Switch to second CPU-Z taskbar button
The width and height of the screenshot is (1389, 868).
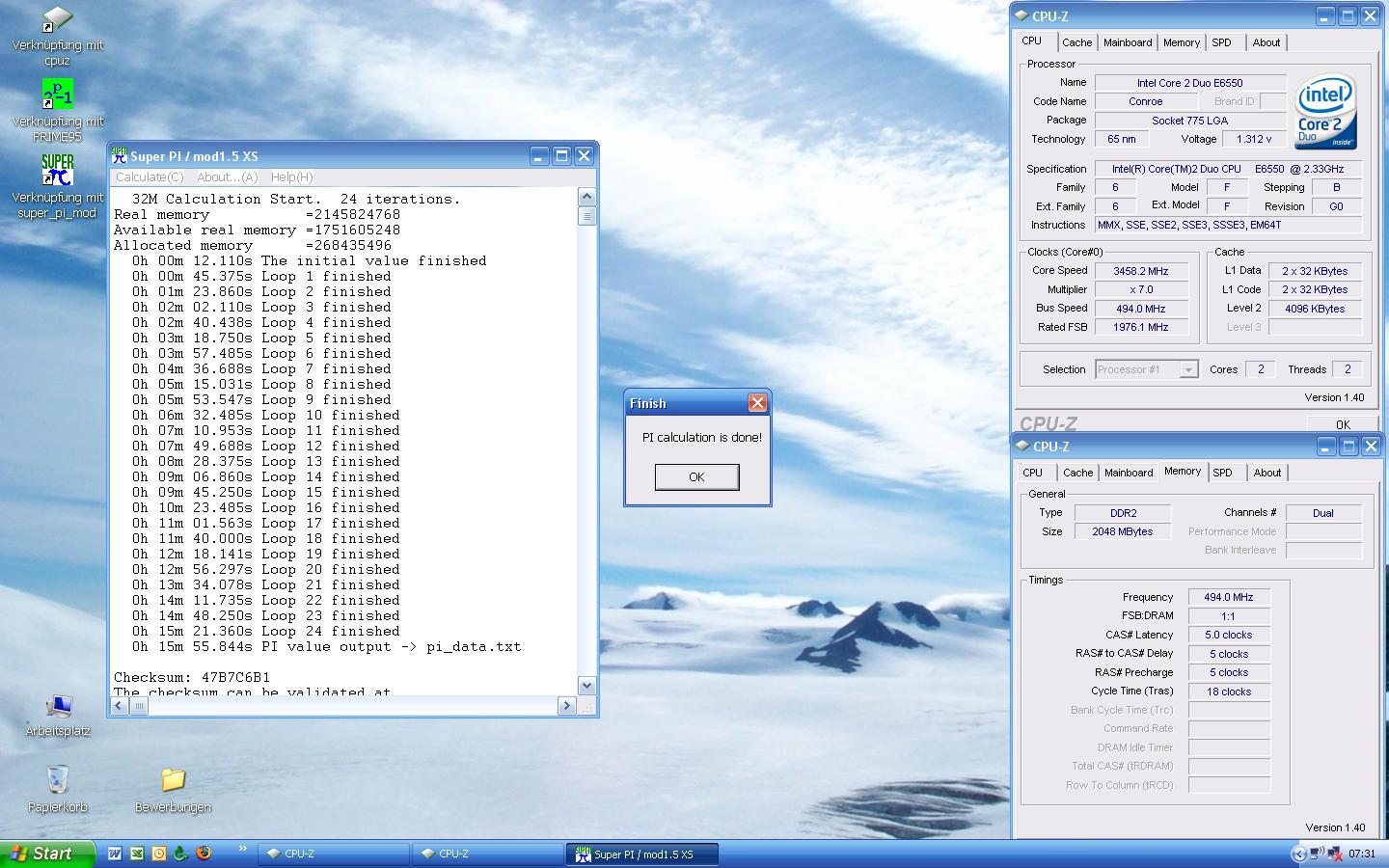(x=489, y=854)
